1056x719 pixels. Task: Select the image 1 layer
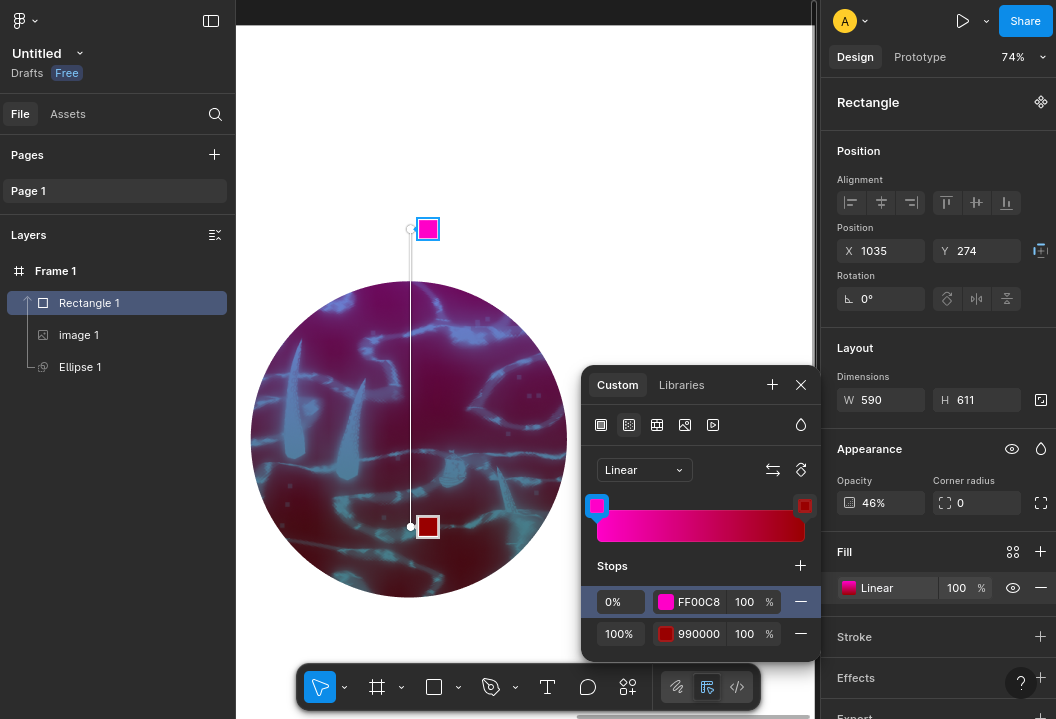[79, 335]
